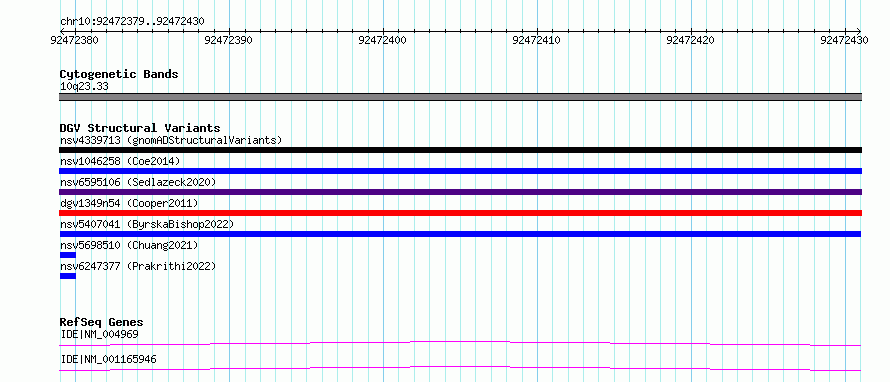The height and width of the screenshot is (382, 890).
Task: Open the nsv5407041 (ByrskaBishop2022) label
Action: [x=147, y=224]
